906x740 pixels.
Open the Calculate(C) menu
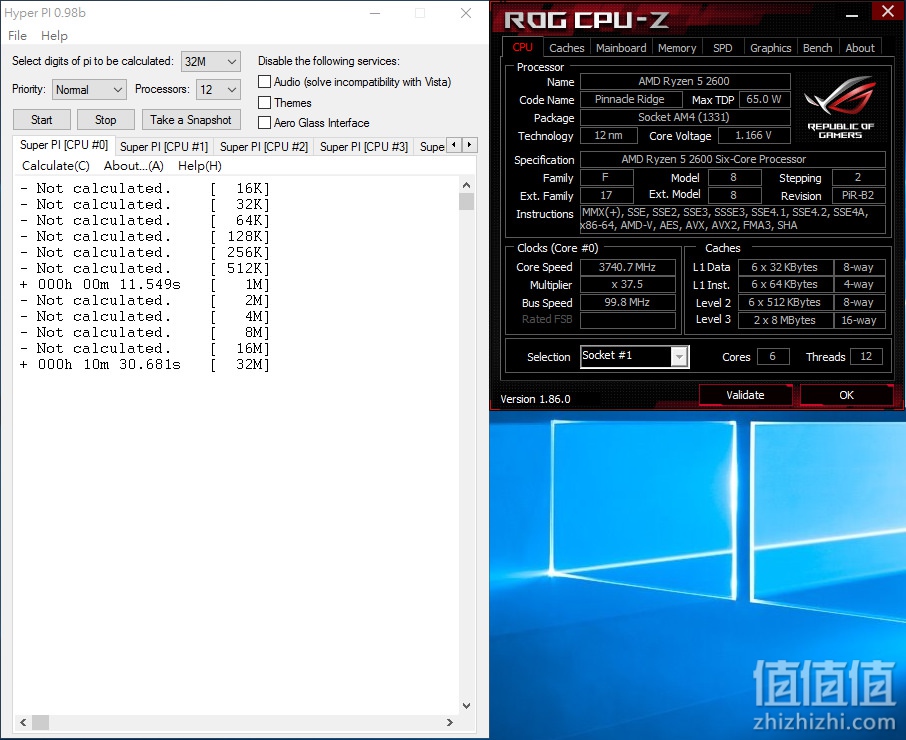click(56, 166)
